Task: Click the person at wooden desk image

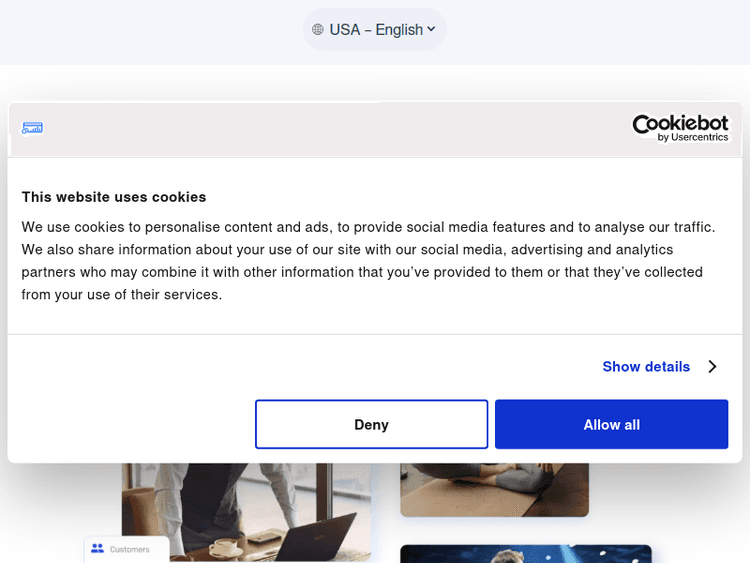Action: tap(494, 489)
